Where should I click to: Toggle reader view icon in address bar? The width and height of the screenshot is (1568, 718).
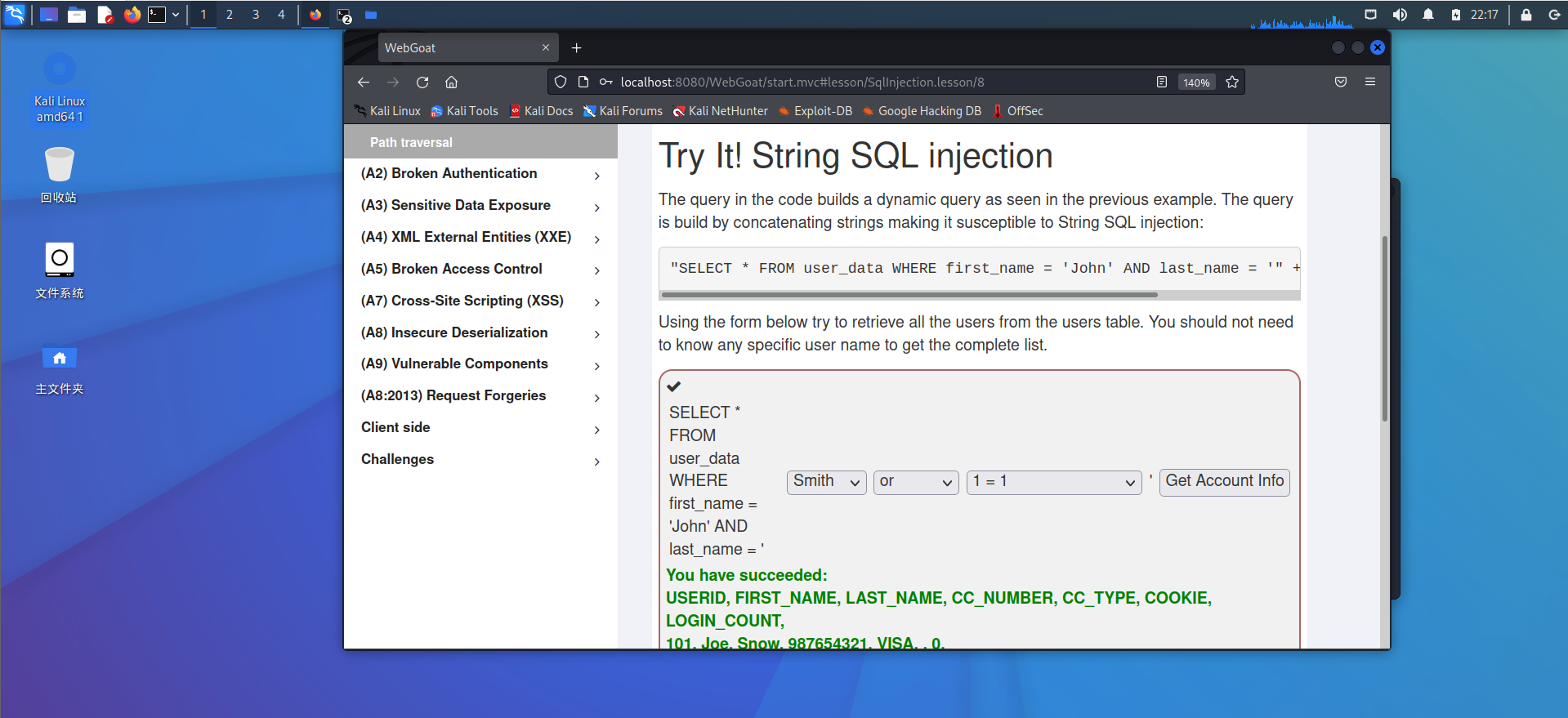tap(1161, 83)
